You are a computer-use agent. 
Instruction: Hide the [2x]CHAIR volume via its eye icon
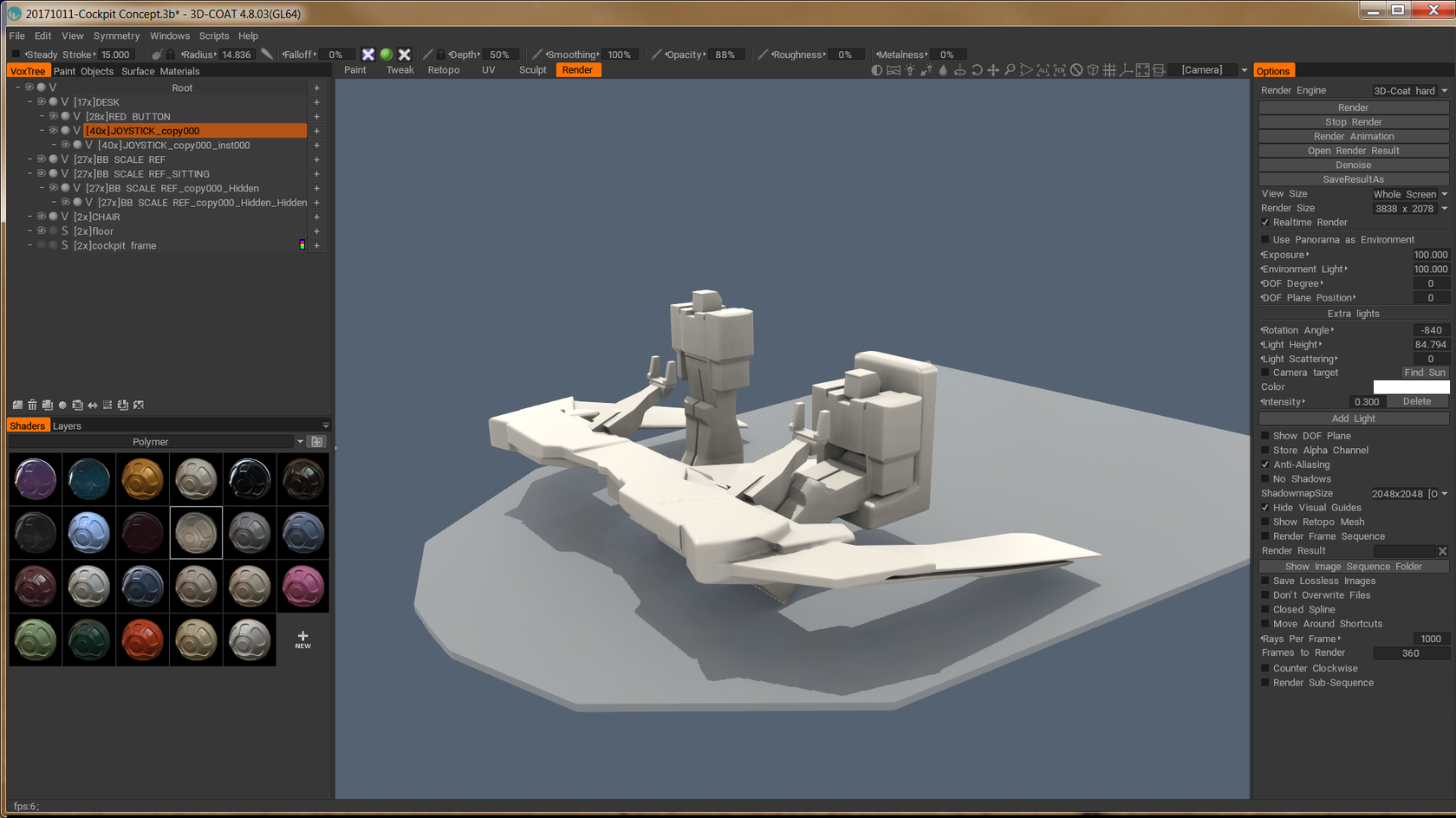pyautogui.click(x=41, y=217)
